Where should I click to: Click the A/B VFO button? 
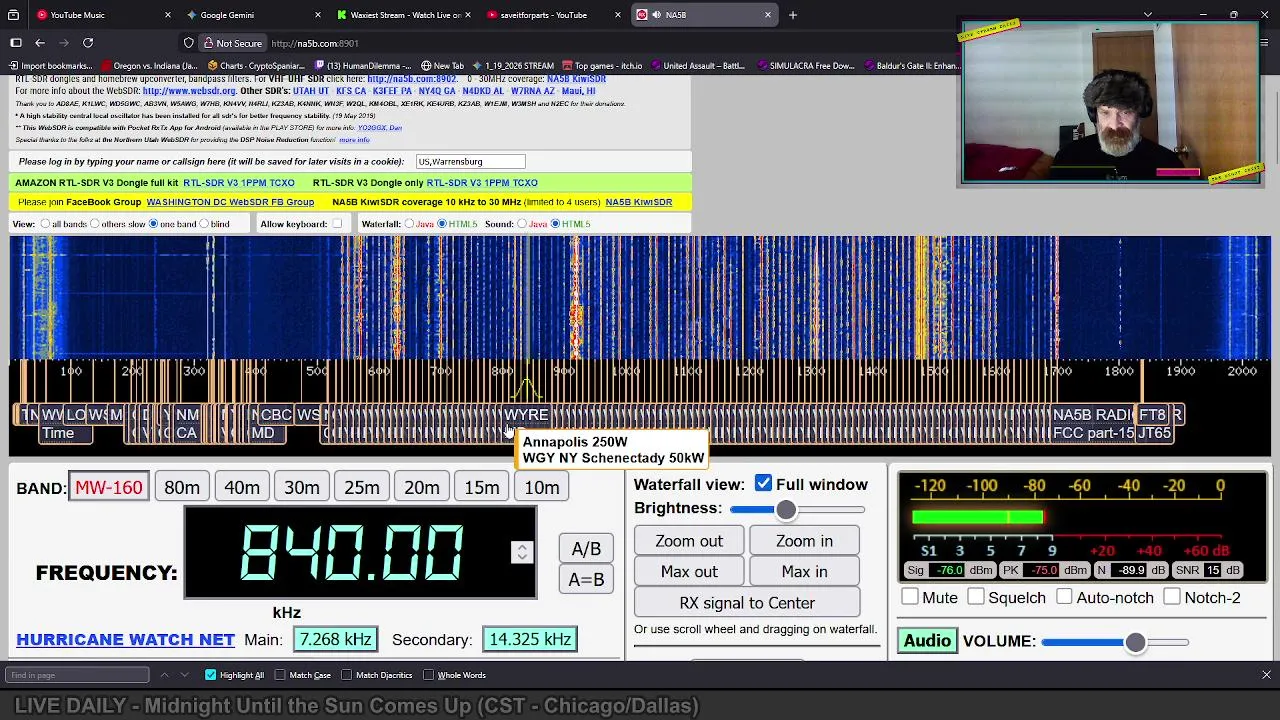pos(586,549)
